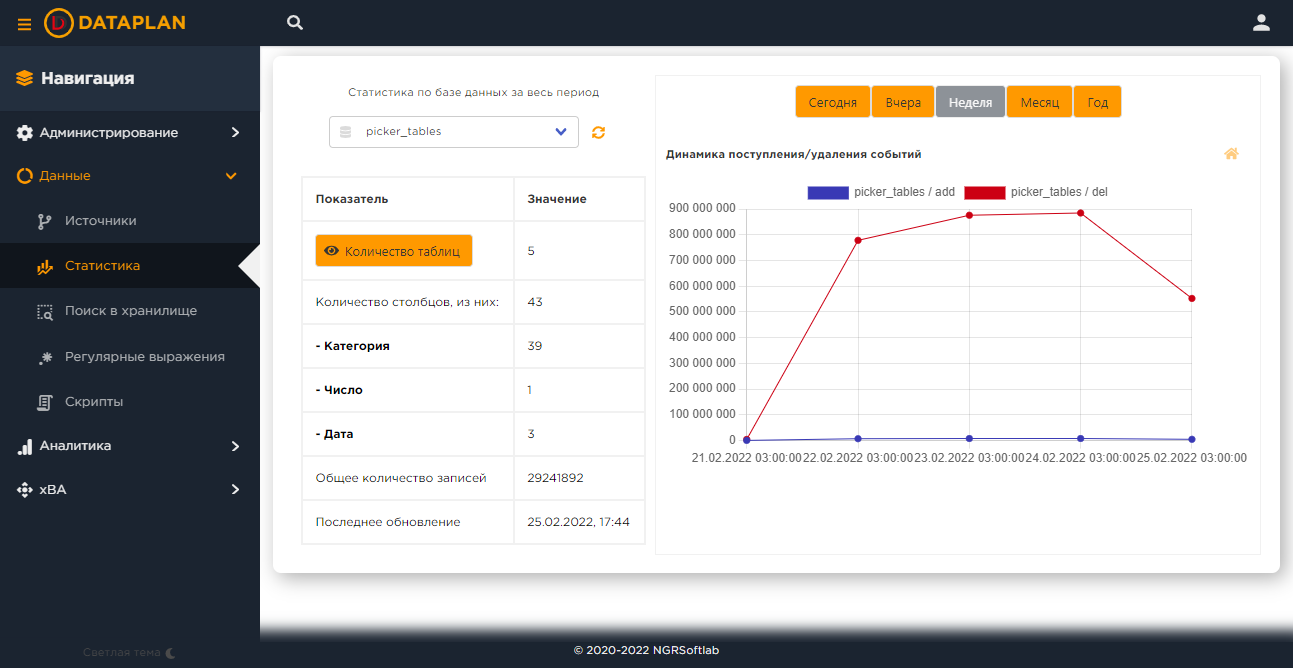Click the blue add series swatch

coord(828,192)
